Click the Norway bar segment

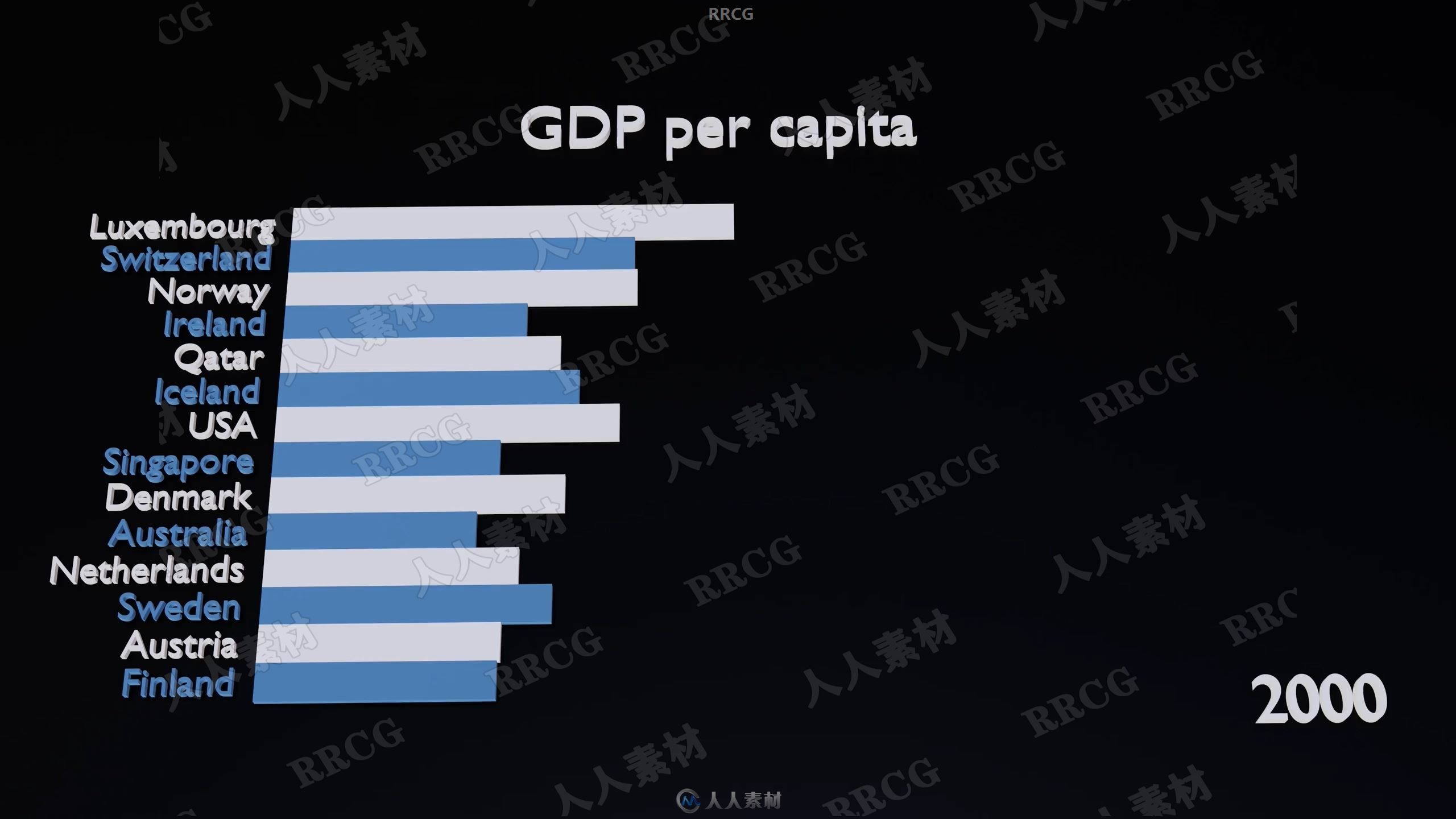(450, 290)
